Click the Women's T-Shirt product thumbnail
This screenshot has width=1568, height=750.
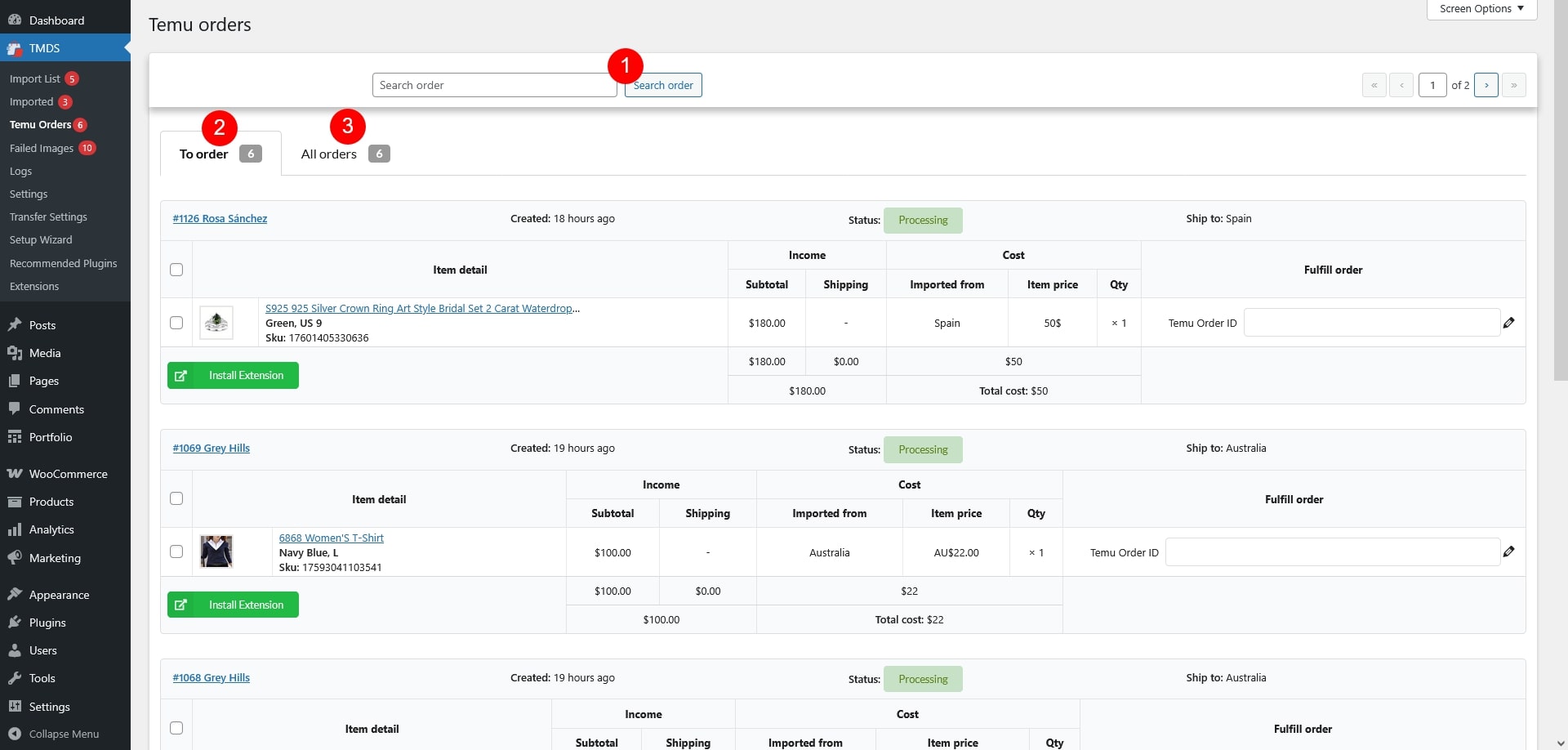216,551
